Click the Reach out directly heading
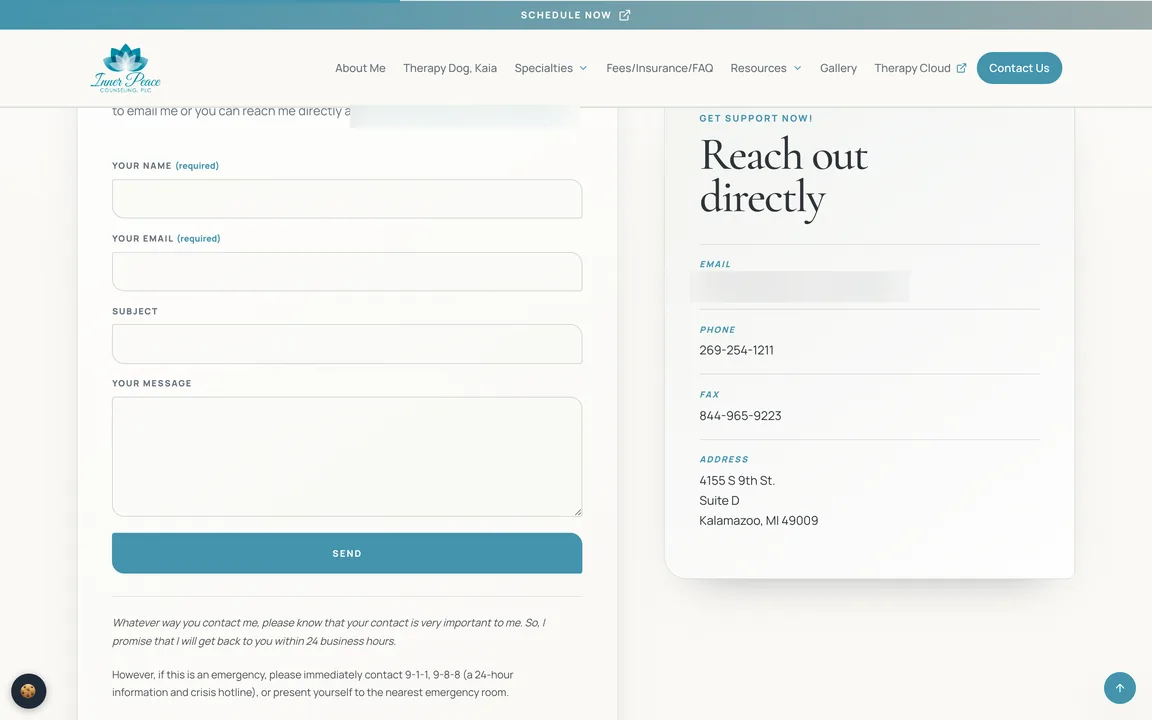Viewport: 1152px width, 720px height. point(784,177)
